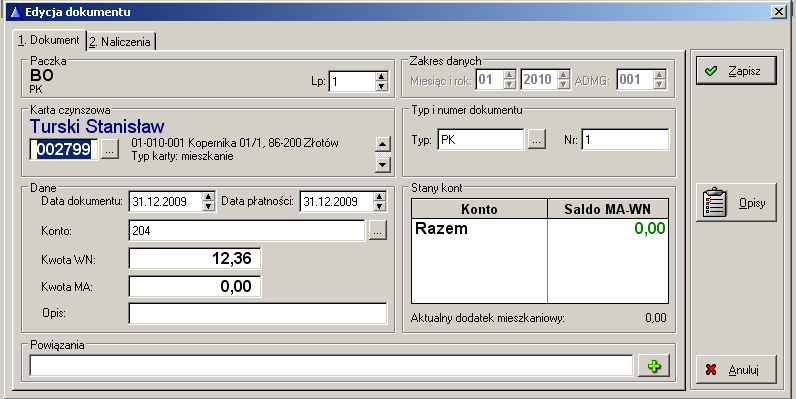Viewport: 796px width, 399px height.
Task: Decrease Data płatności with the down spinner
Action: point(379,206)
